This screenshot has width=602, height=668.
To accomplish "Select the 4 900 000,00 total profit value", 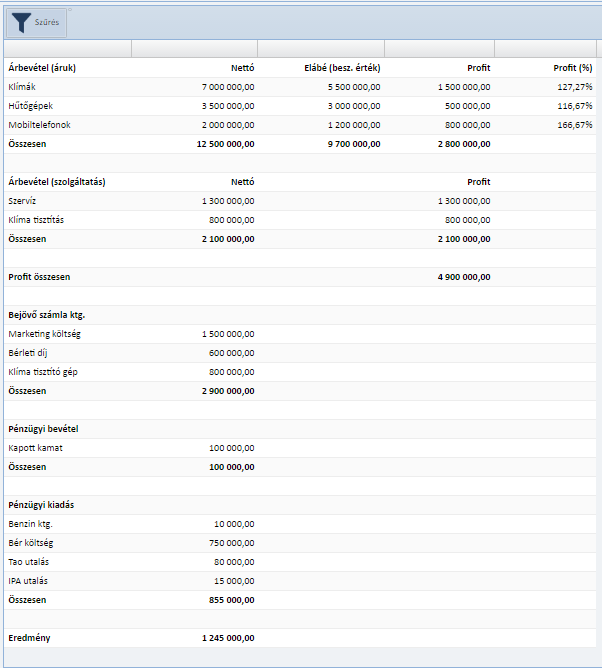I will tap(463, 277).
